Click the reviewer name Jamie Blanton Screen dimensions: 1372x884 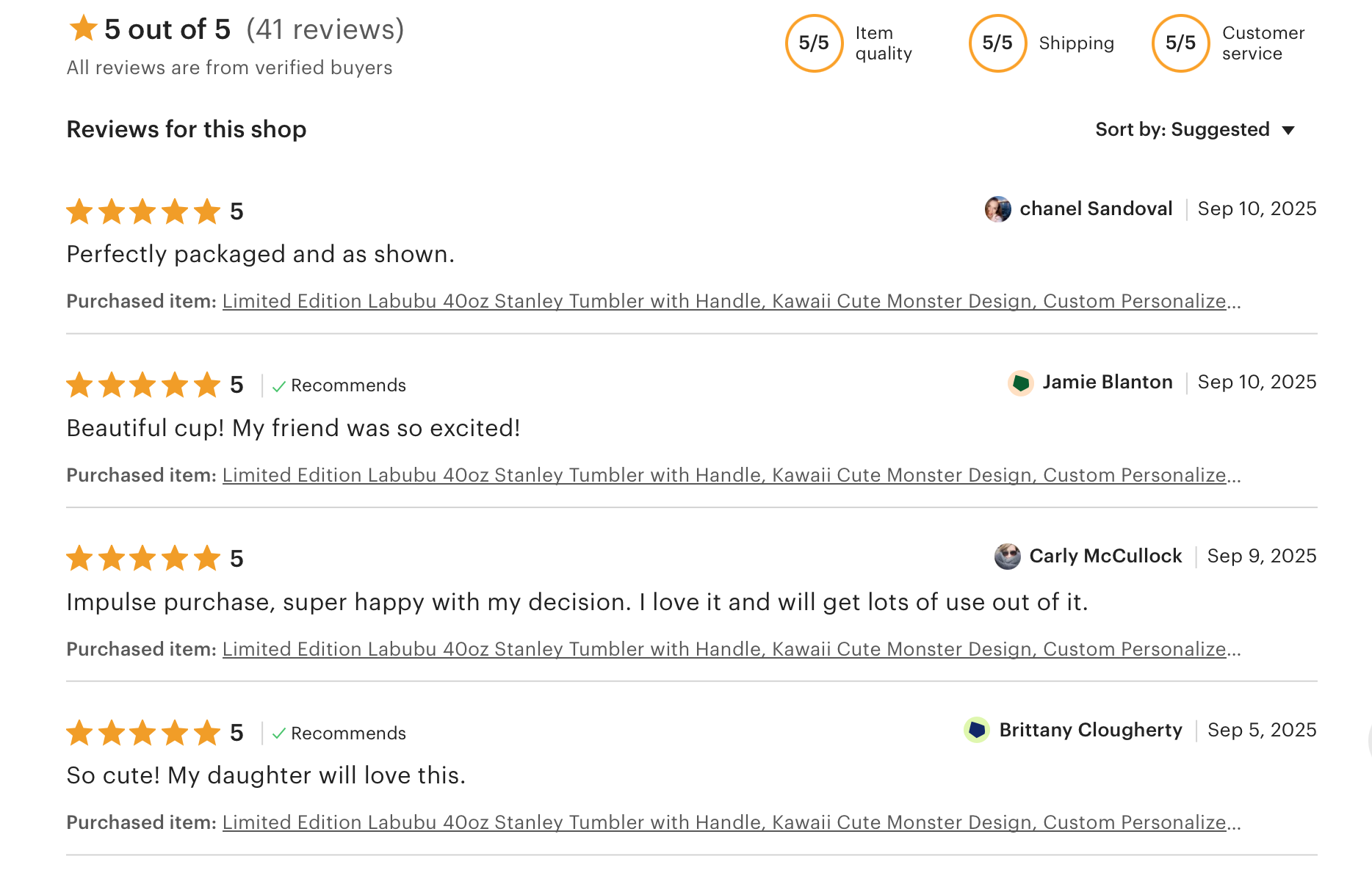coord(1107,383)
